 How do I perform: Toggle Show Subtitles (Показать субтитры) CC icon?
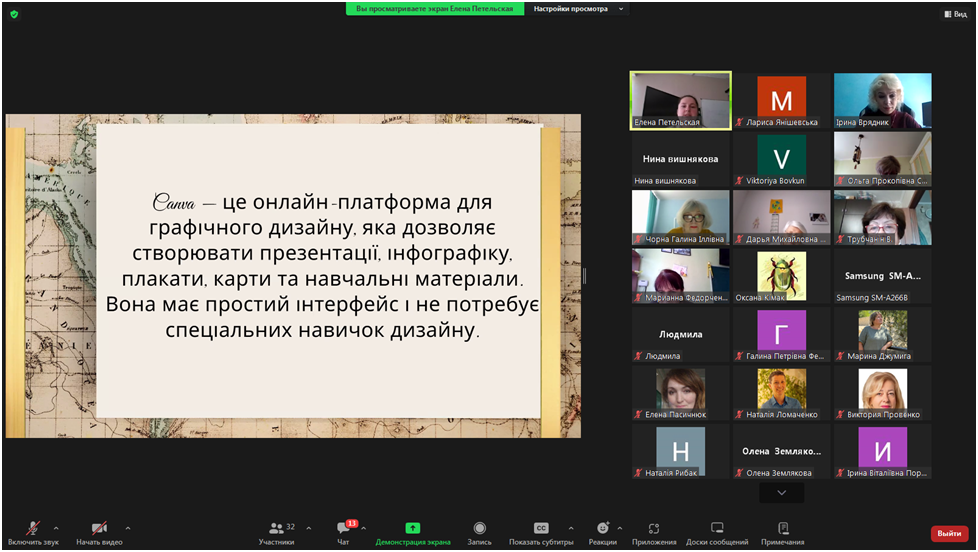pos(541,528)
